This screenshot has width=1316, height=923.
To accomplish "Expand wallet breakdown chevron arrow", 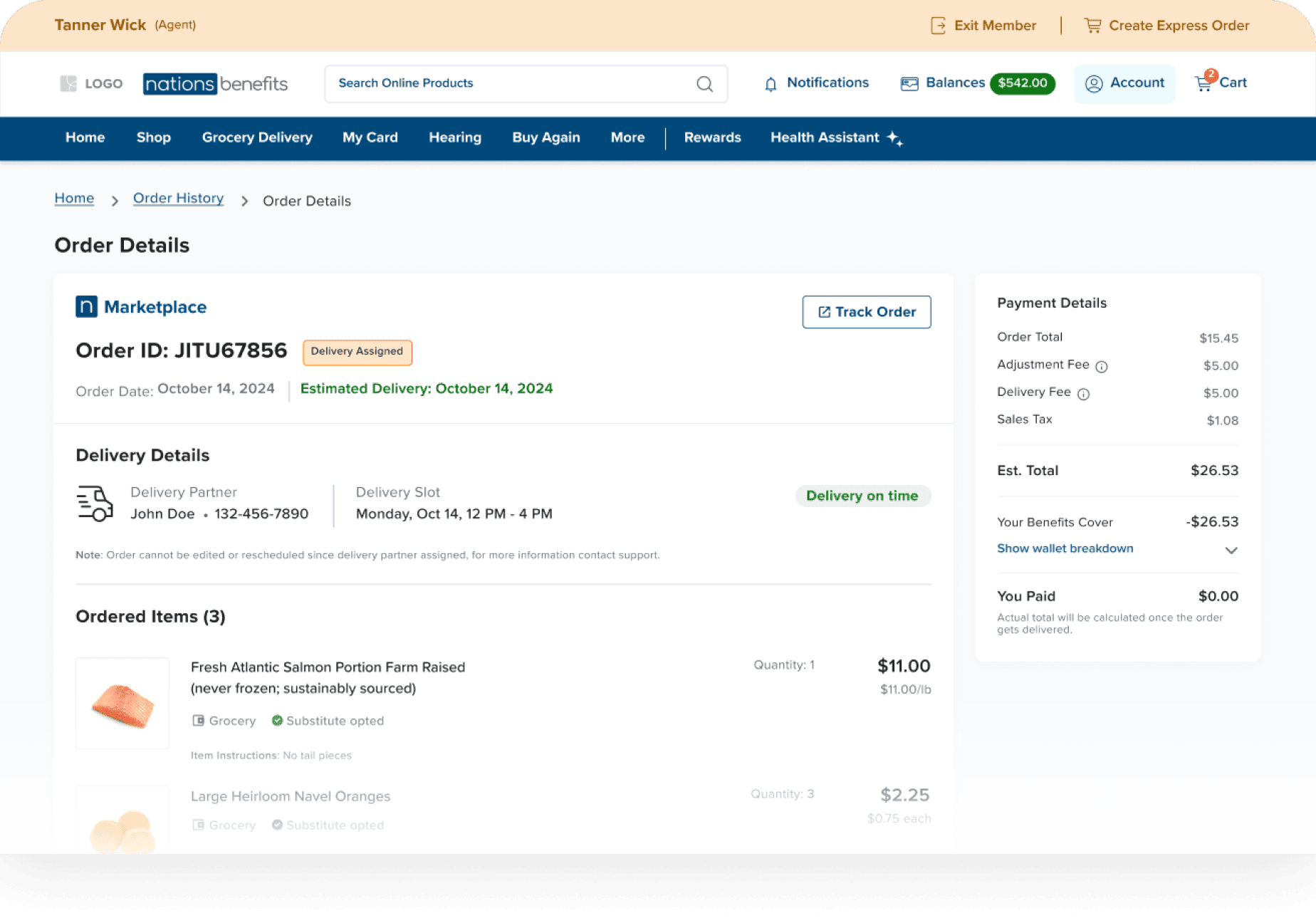I will [x=1231, y=551].
